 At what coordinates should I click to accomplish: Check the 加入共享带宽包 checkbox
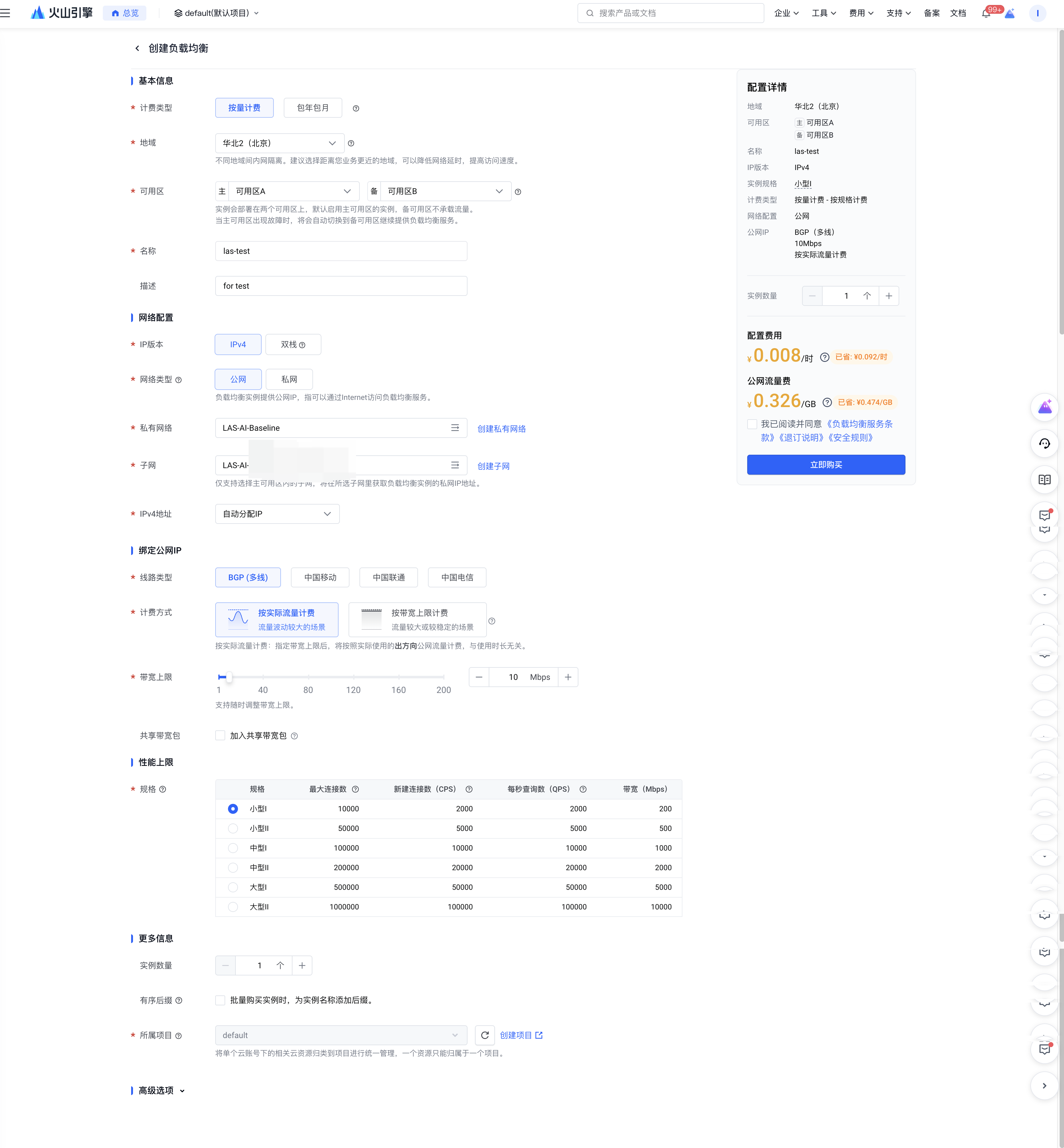220,735
